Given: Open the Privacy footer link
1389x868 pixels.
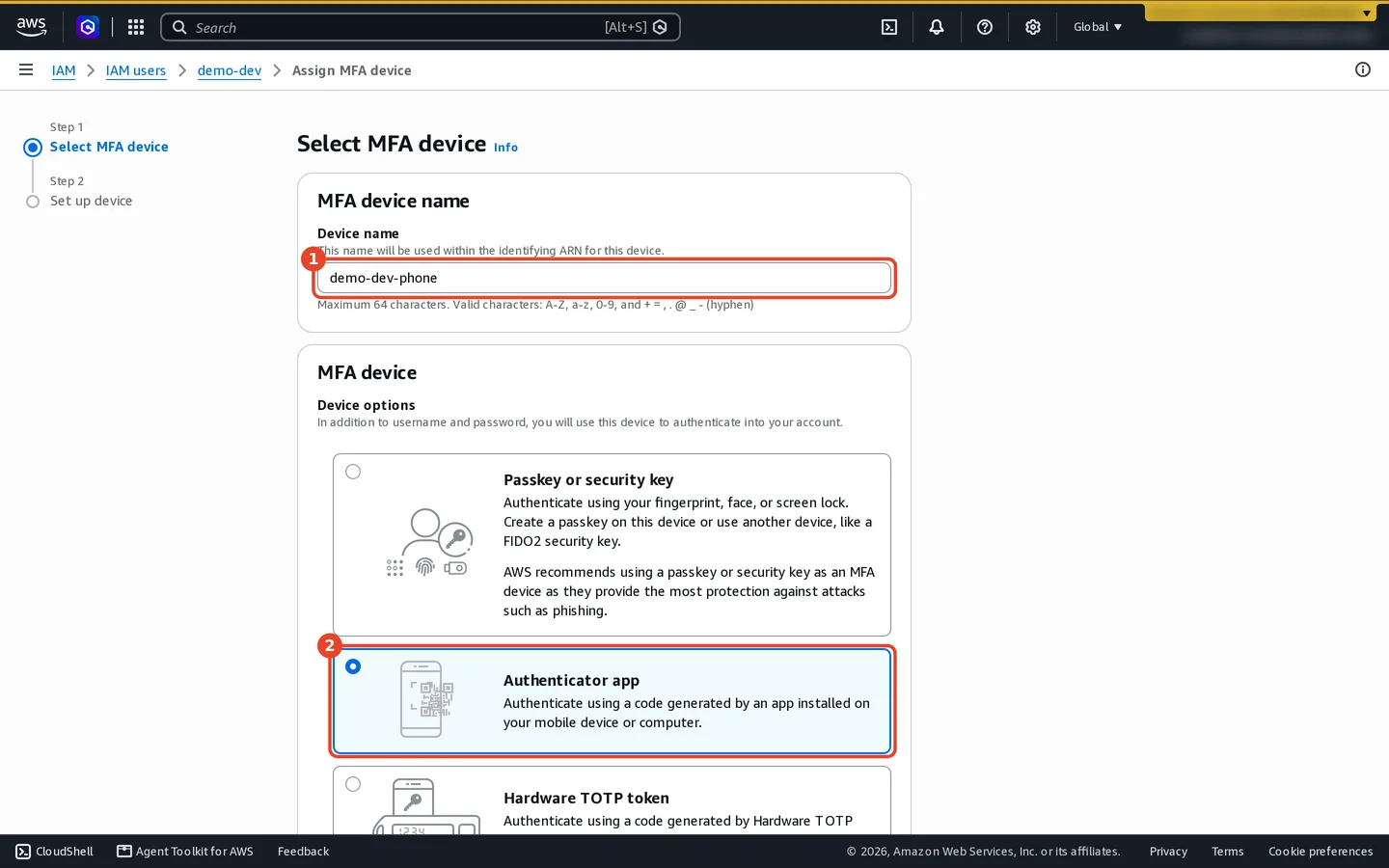Looking at the screenshot, I should click(x=1168, y=852).
